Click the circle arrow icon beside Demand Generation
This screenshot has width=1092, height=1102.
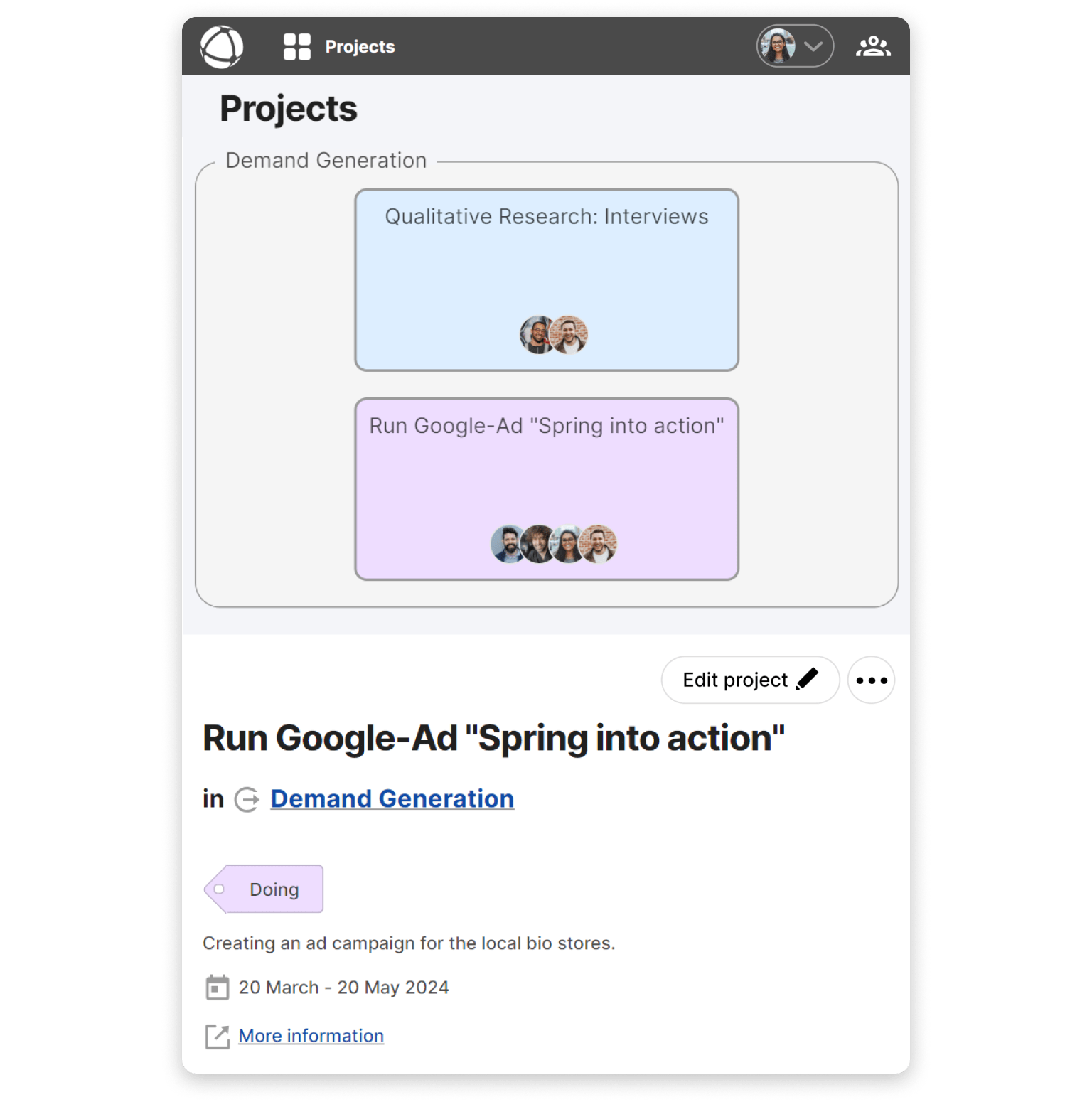pyautogui.click(x=247, y=799)
